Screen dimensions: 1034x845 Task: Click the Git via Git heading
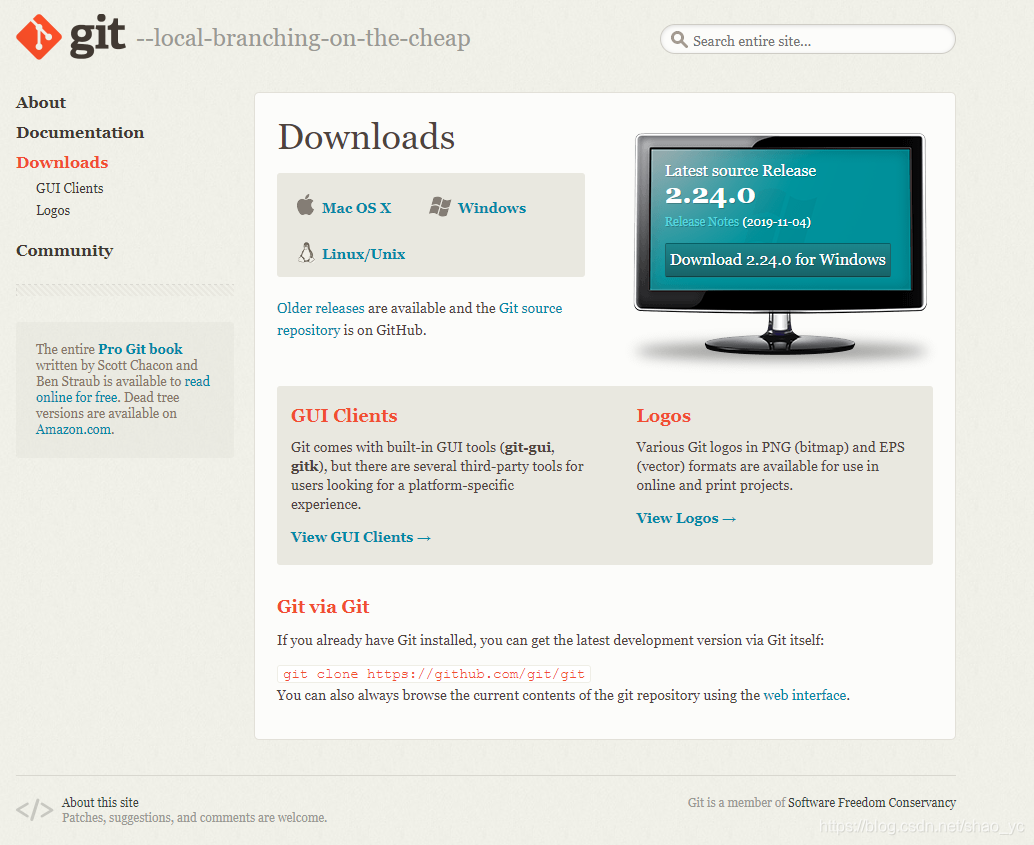tap(323, 607)
